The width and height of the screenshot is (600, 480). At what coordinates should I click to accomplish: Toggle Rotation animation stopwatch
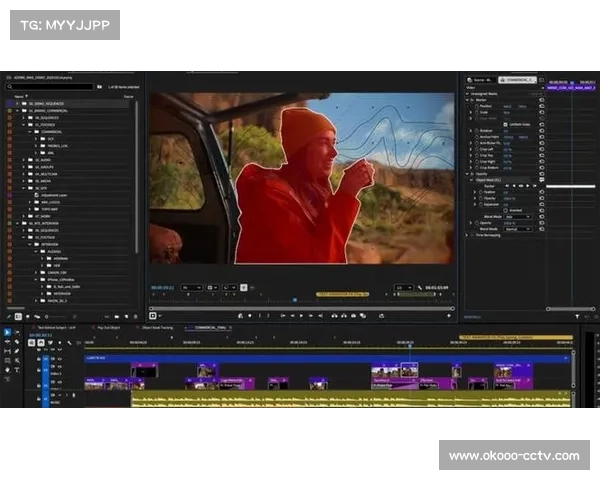tap(477, 131)
